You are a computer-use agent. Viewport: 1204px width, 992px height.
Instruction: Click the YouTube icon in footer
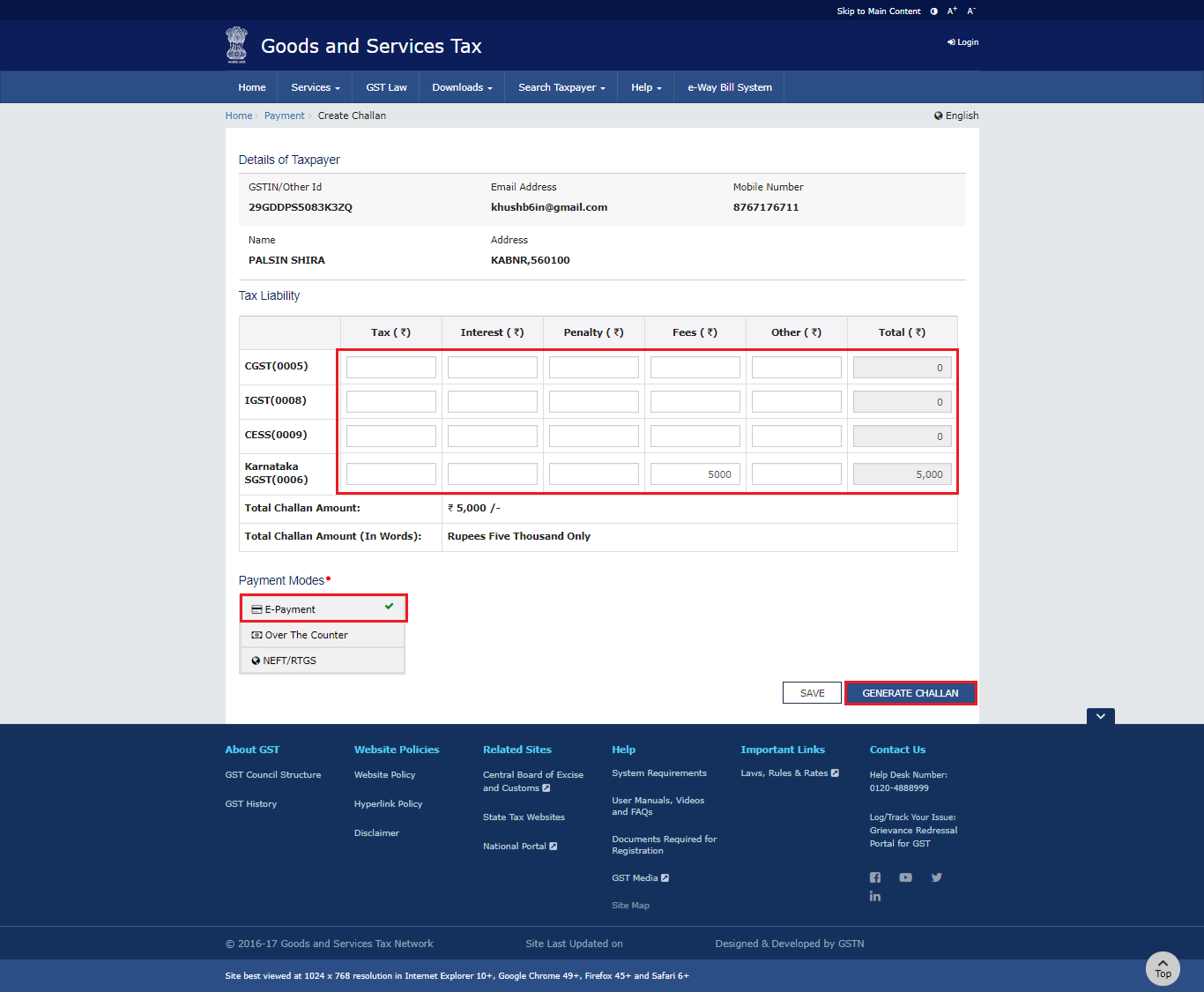[x=905, y=877]
